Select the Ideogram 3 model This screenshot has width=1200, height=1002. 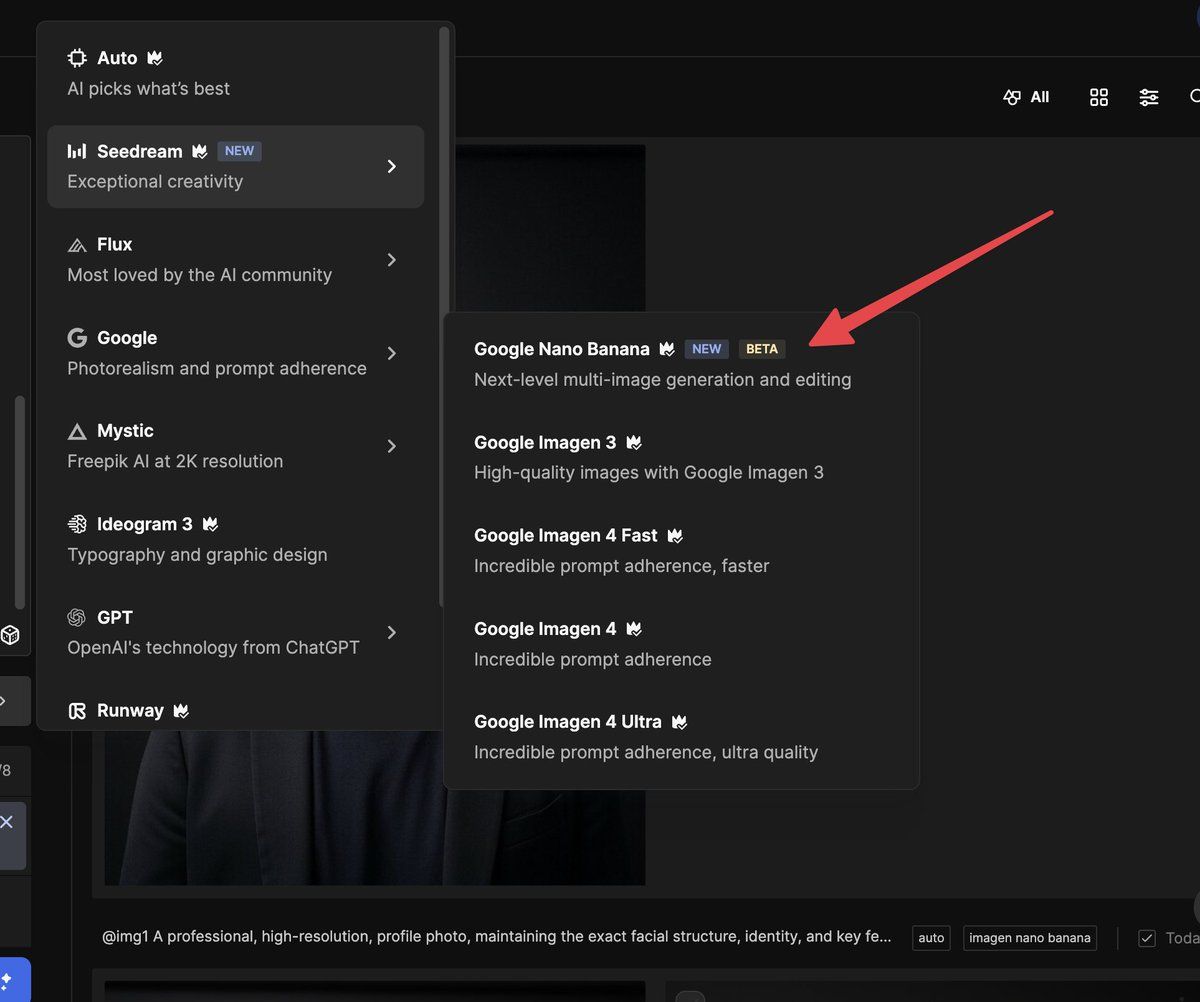tap(236, 539)
